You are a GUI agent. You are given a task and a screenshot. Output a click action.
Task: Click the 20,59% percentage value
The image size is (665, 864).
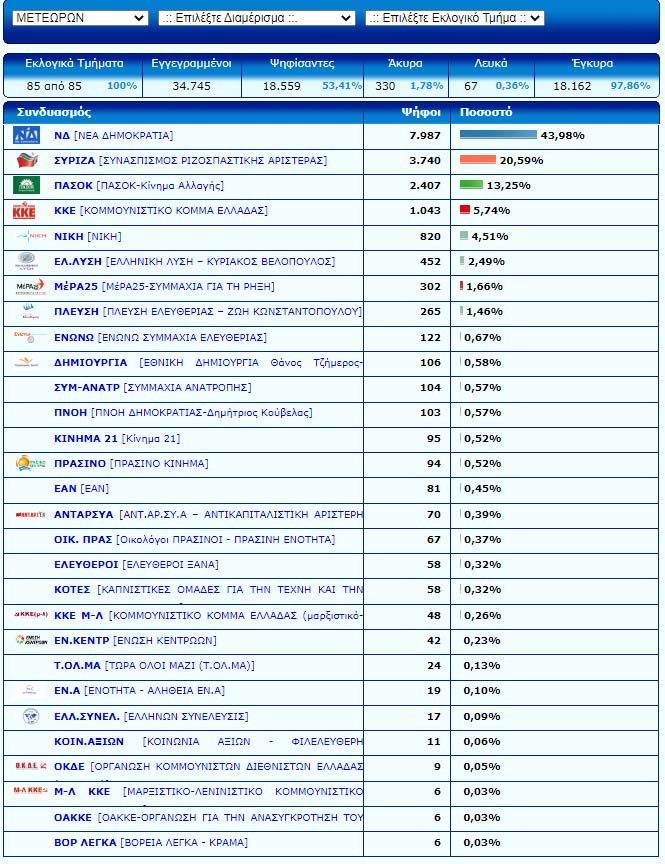point(521,160)
